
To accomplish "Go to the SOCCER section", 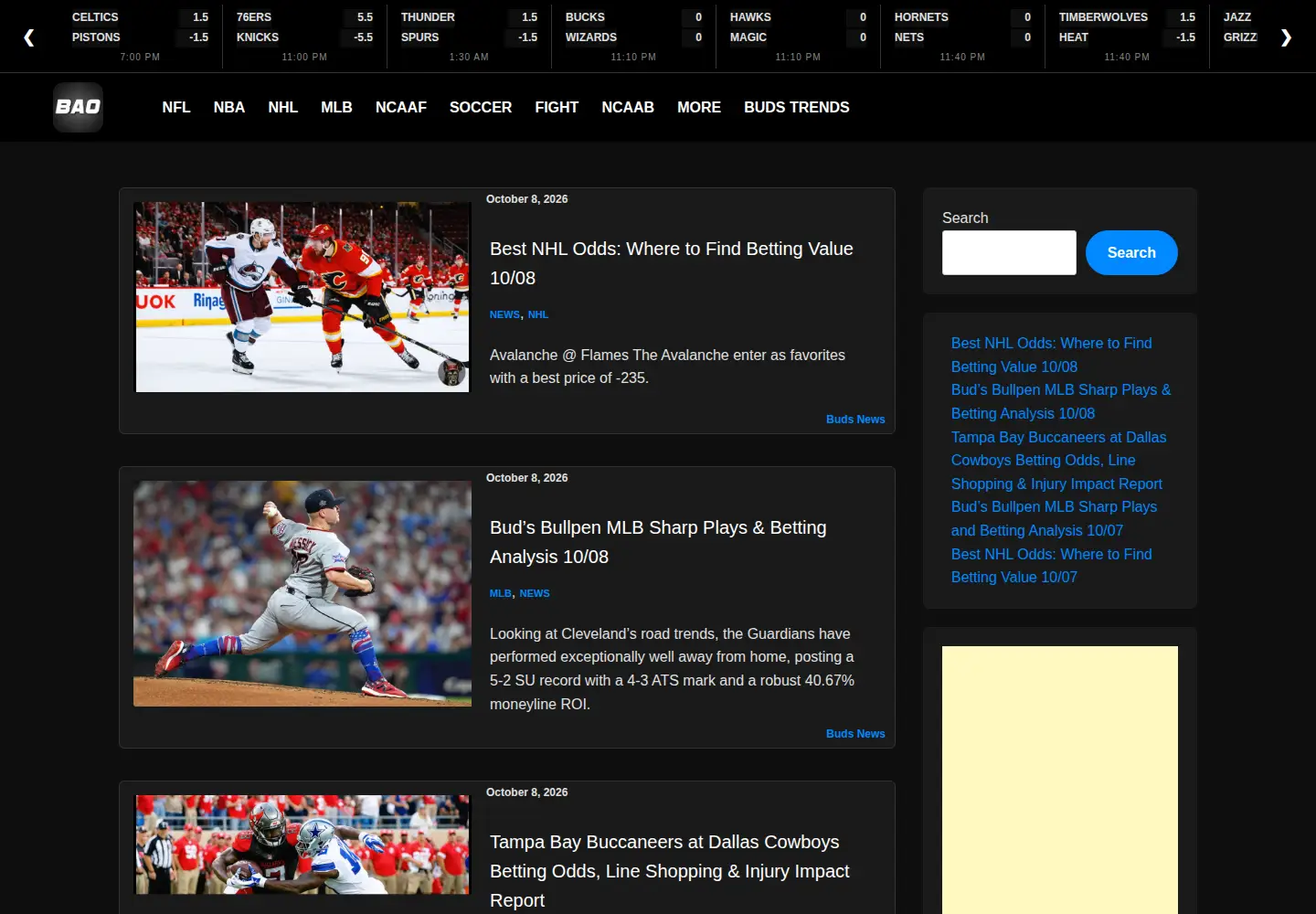I will click(x=481, y=107).
